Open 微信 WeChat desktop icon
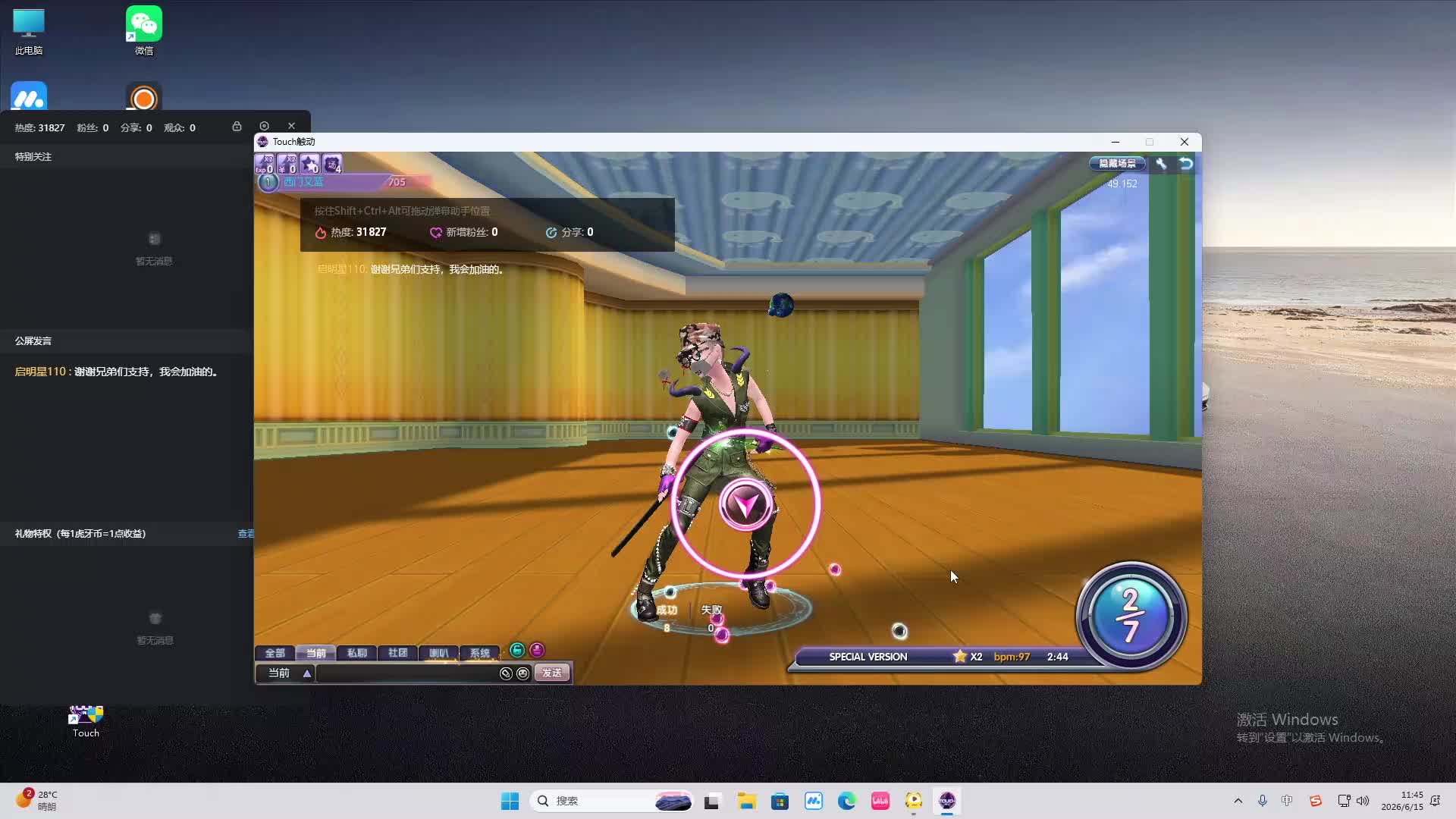The width and height of the screenshot is (1456, 819). [144, 32]
